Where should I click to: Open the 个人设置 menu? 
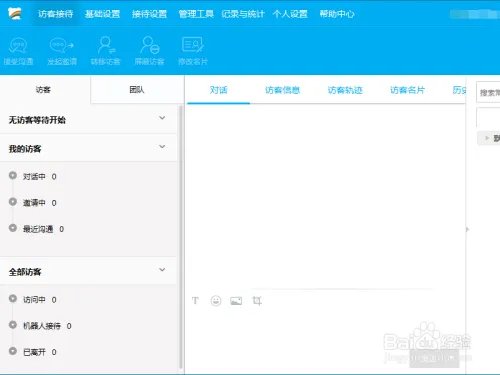tap(290, 14)
